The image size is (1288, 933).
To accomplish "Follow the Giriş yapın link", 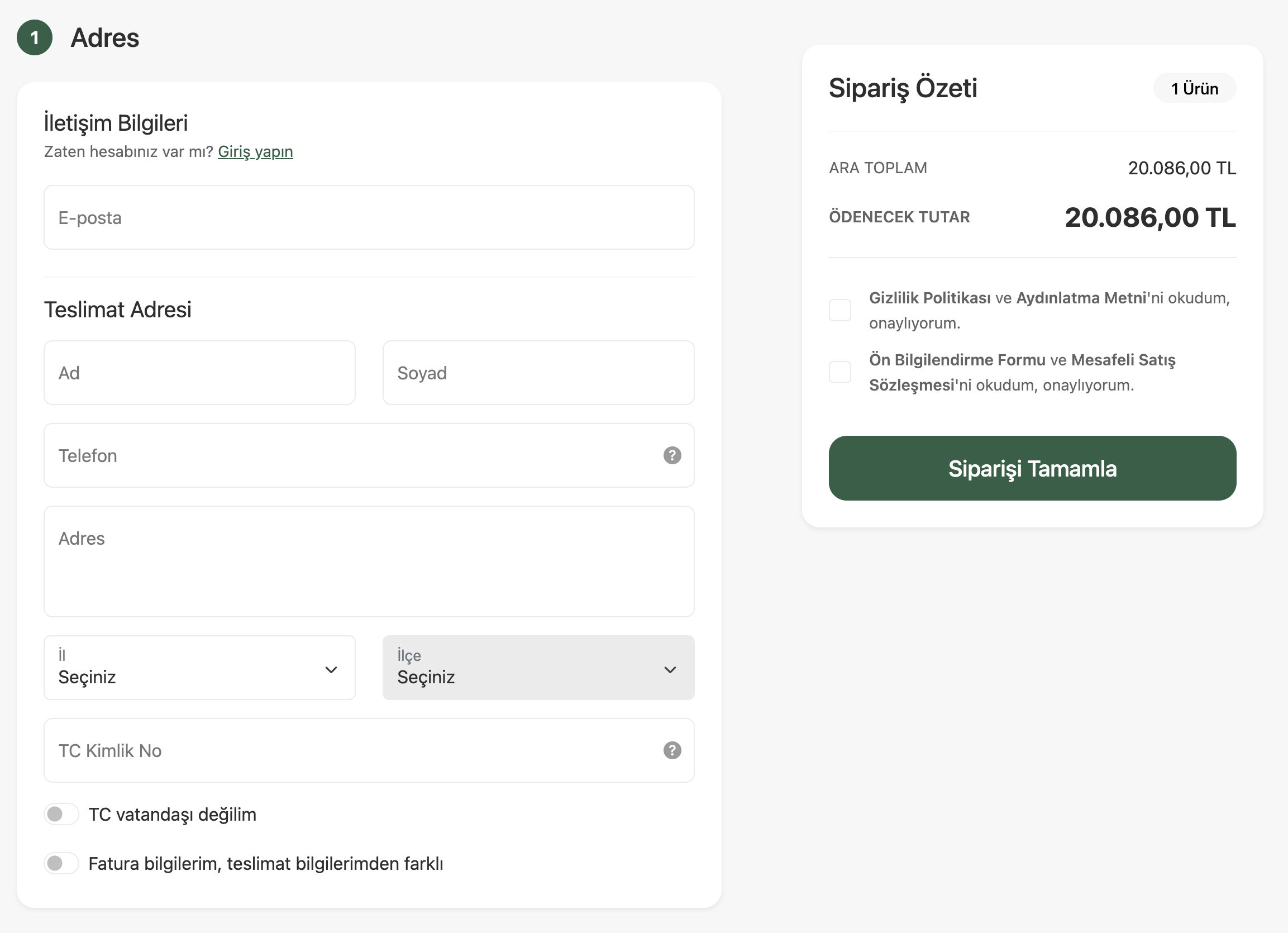I will [x=255, y=152].
